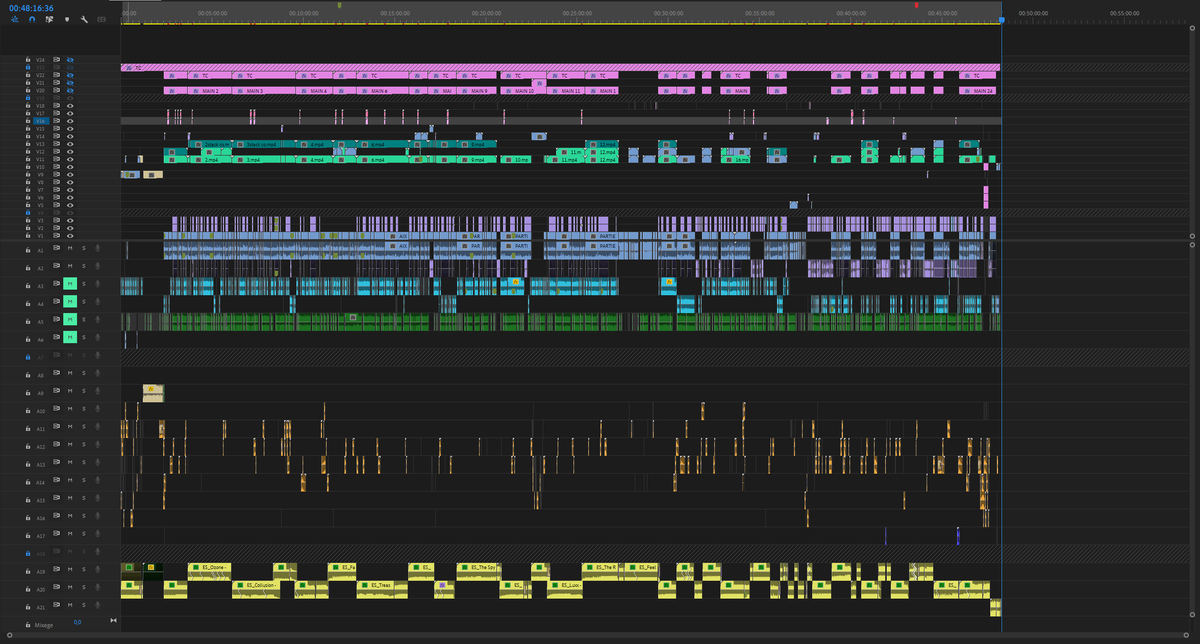The height and width of the screenshot is (644, 1200).
Task: Hide track V16 with eye icon
Action: pyautogui.click(x=71, y=121)
